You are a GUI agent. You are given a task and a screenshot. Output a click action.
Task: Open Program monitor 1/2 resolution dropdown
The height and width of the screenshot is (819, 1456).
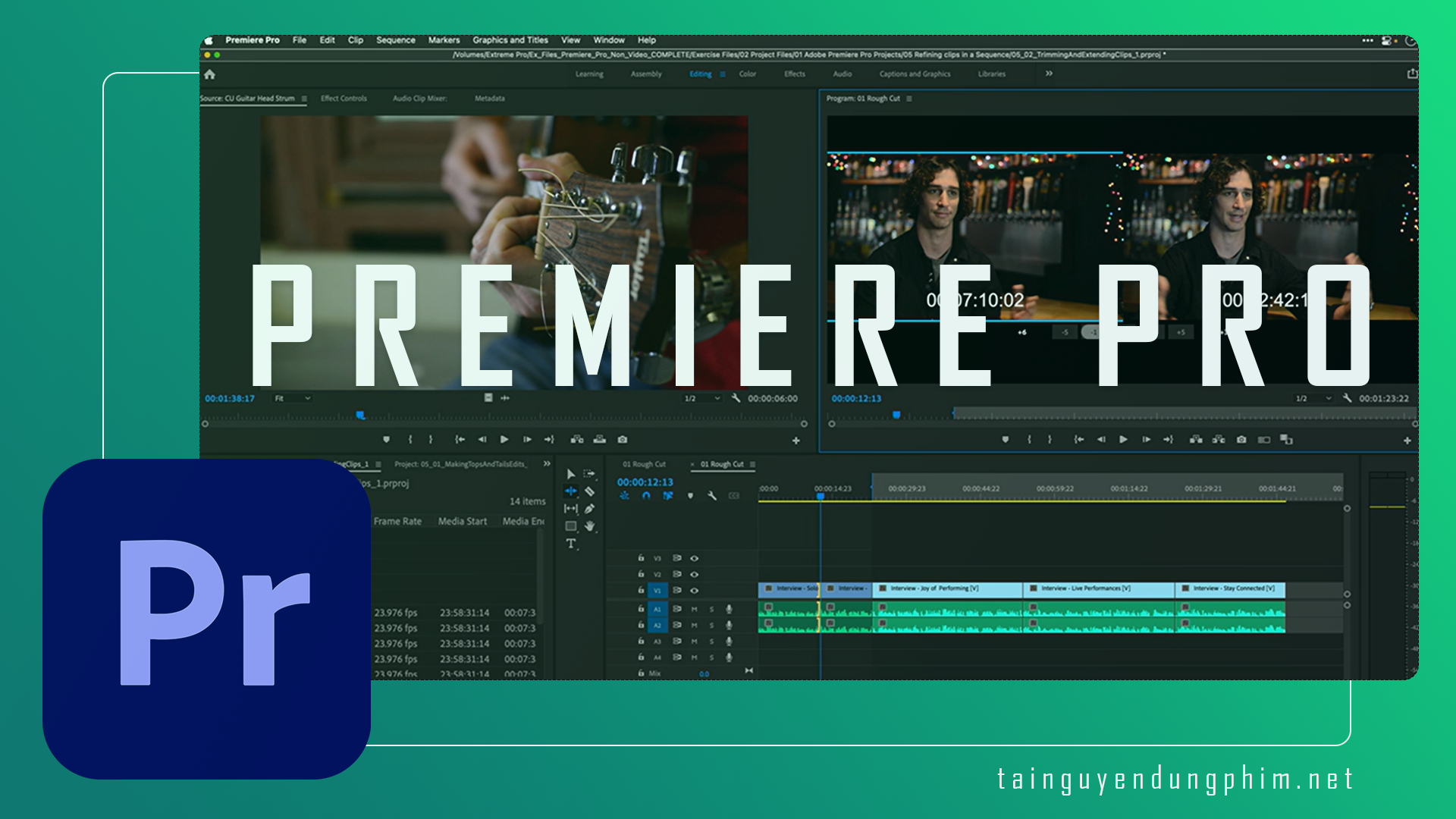point(1313,398)
